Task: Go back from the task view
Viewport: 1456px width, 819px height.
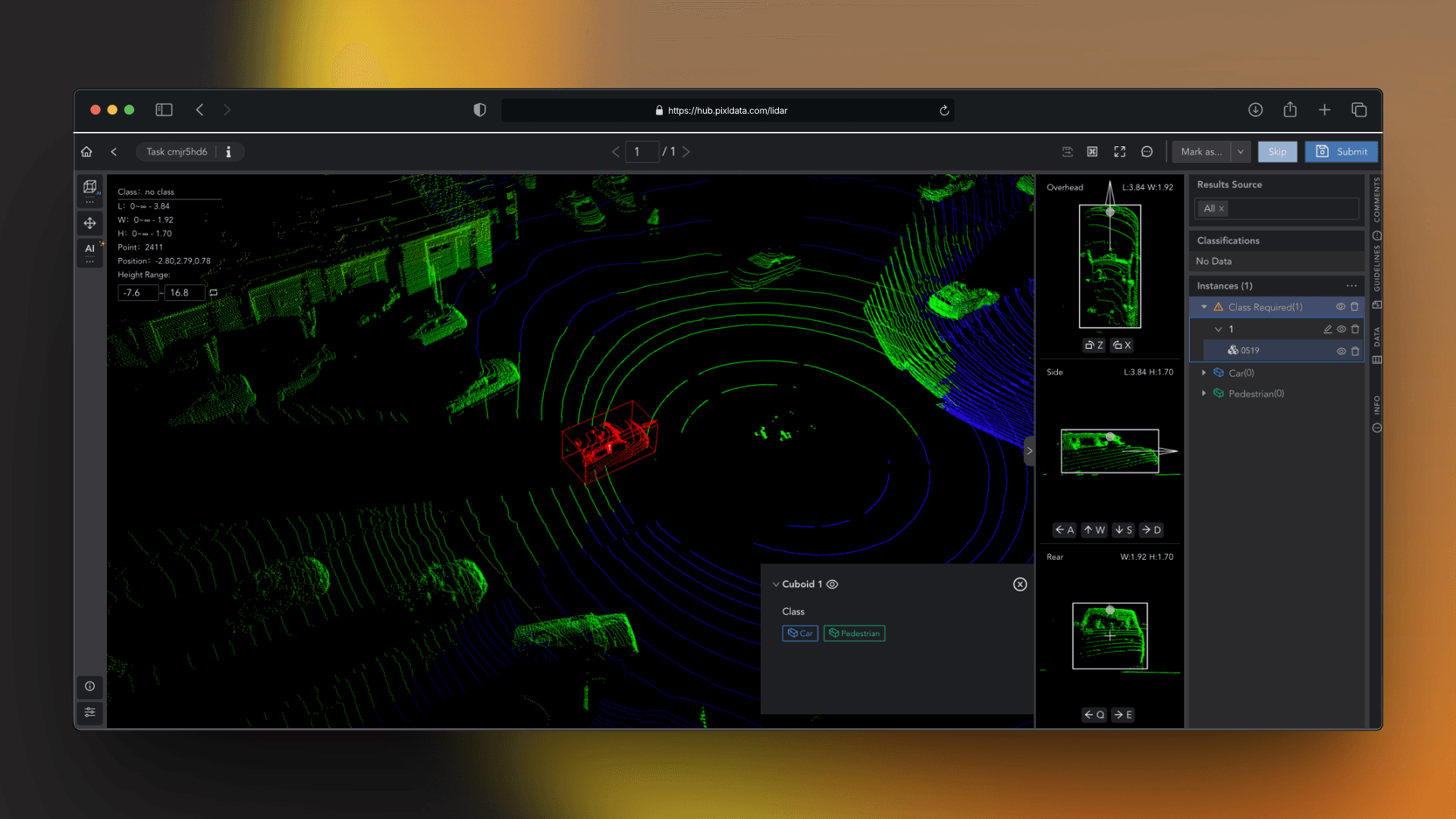Action: click(x=114, y=152)
